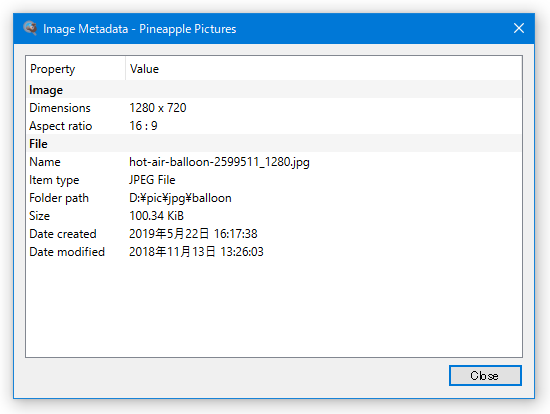Select the Dimensions row

click(x=274, y=108)
